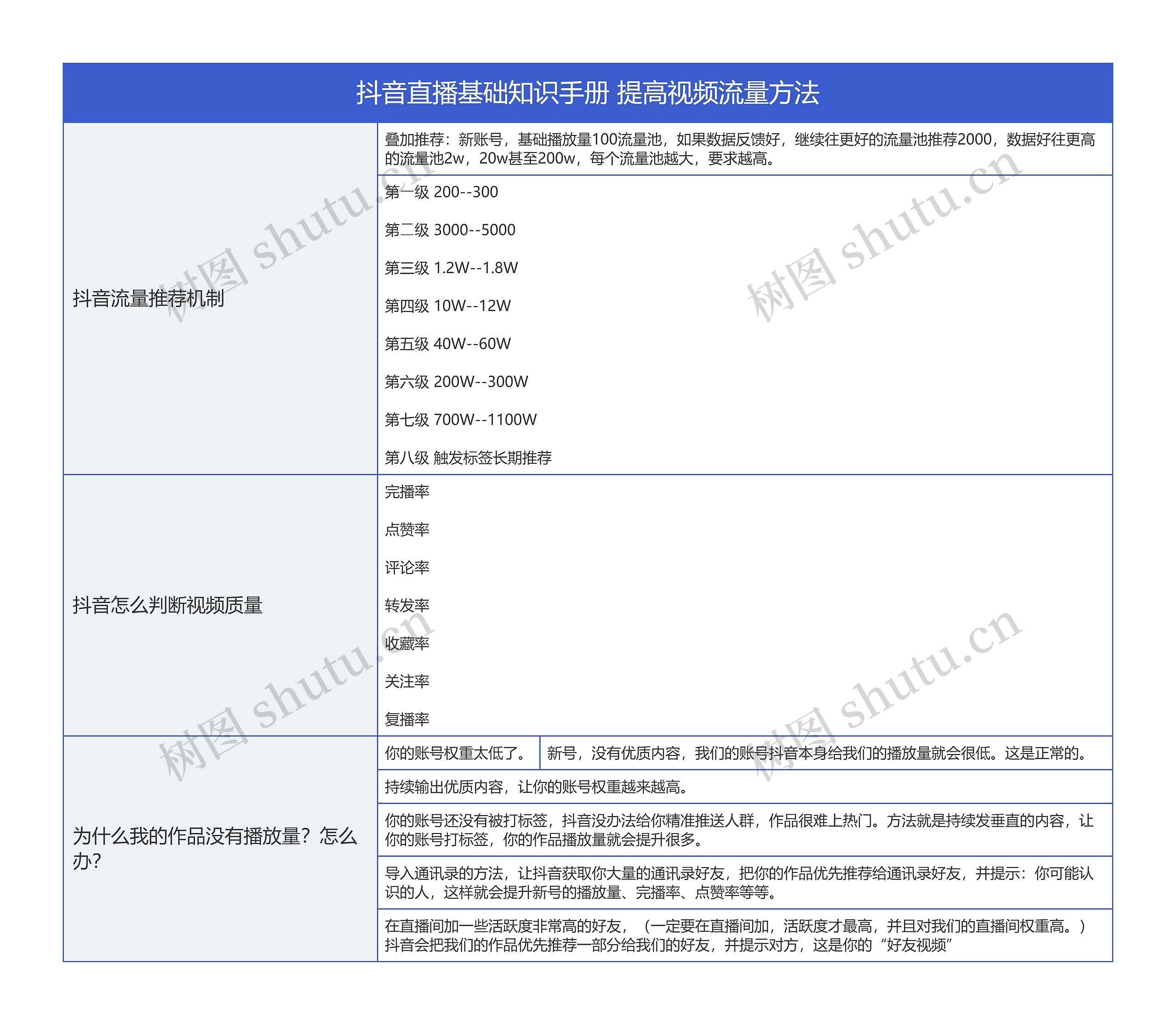Screen dimensions: 1176x1025
Task: Select the cell starting 新号，没有优质内容
Action: click(826, 753)
